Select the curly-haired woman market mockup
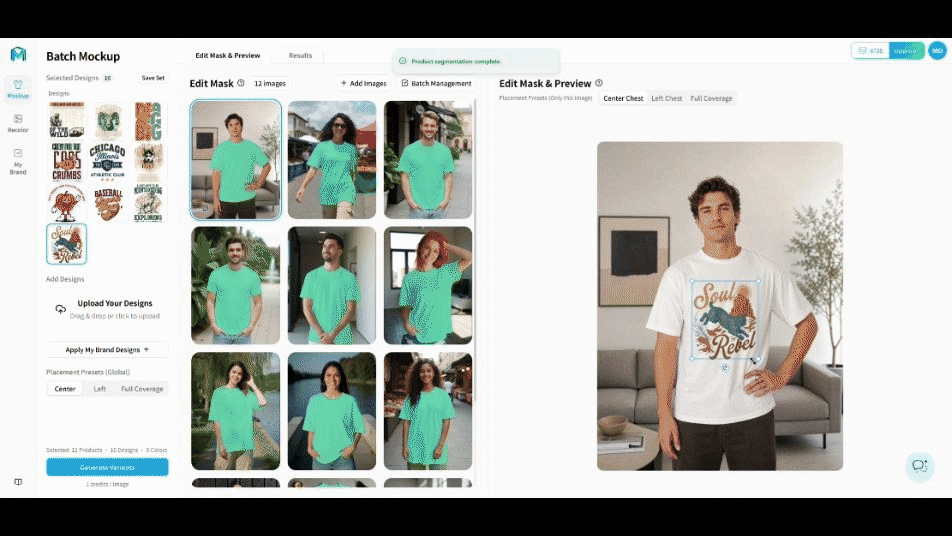 [428, 411]
